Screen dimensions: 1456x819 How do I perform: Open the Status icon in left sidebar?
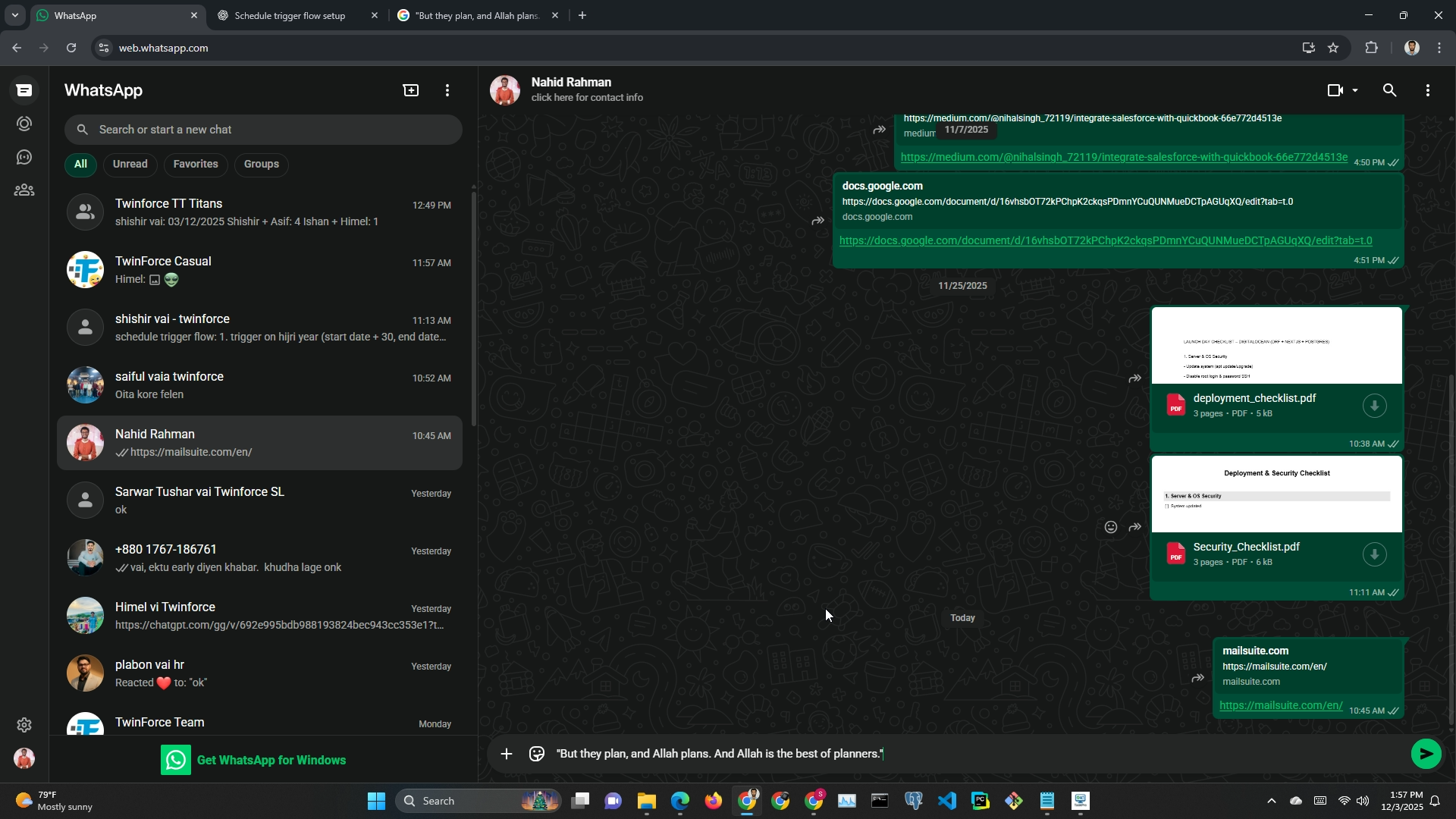(24, 124)
